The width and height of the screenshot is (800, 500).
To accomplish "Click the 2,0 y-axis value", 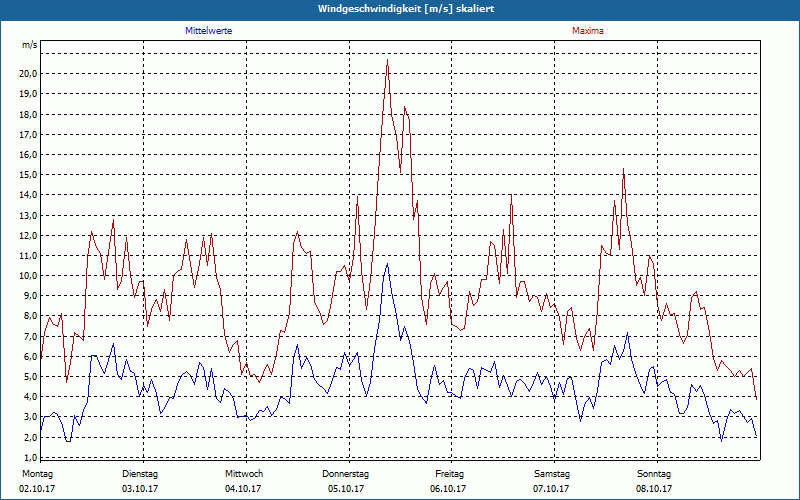I will point(30,437).
